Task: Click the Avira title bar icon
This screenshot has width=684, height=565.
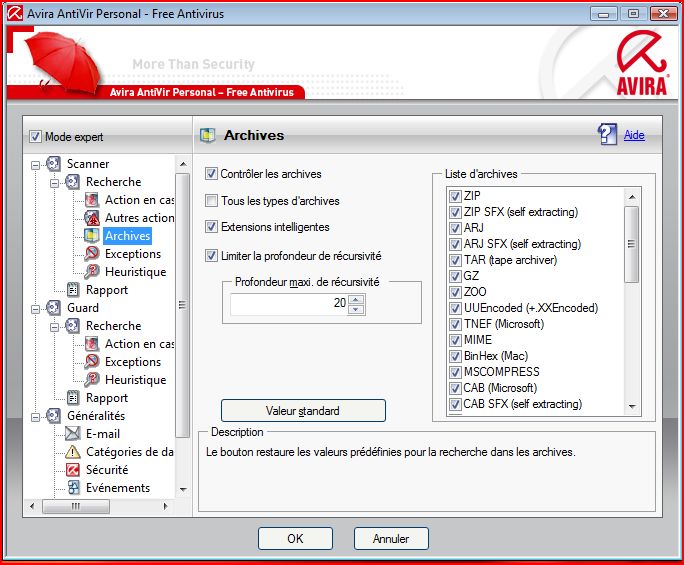Action: (15, 14)
